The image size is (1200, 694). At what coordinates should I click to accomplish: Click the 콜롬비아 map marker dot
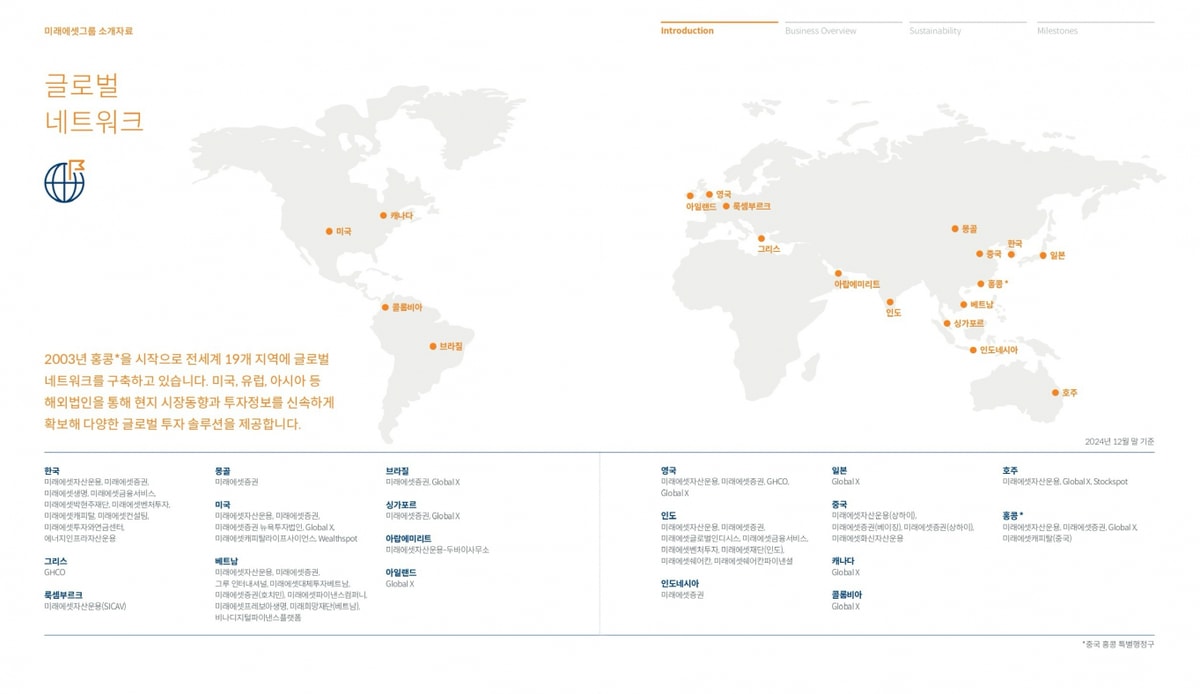[x=385, y=307]
